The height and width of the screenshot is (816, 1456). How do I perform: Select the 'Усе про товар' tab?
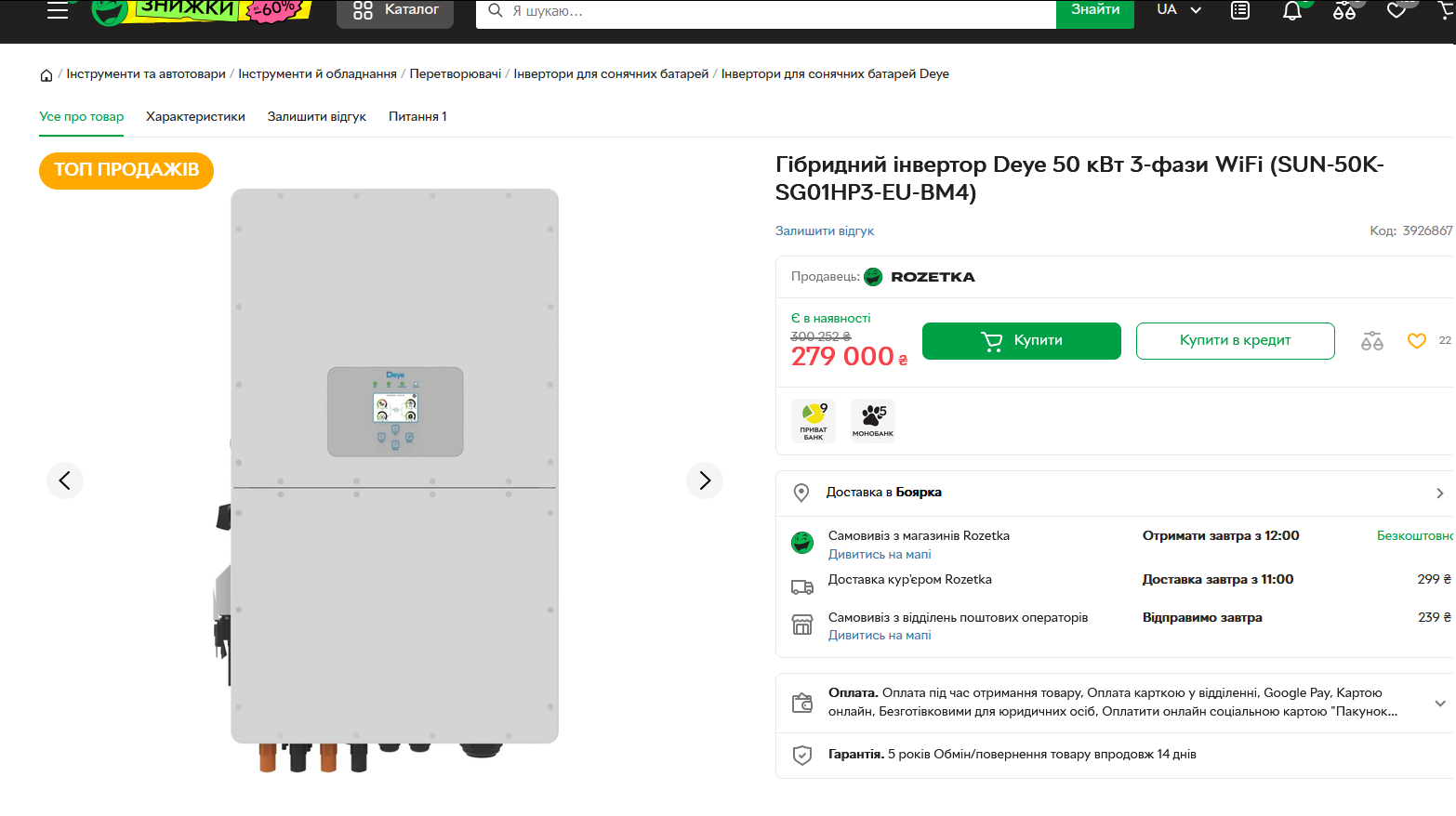82,117
